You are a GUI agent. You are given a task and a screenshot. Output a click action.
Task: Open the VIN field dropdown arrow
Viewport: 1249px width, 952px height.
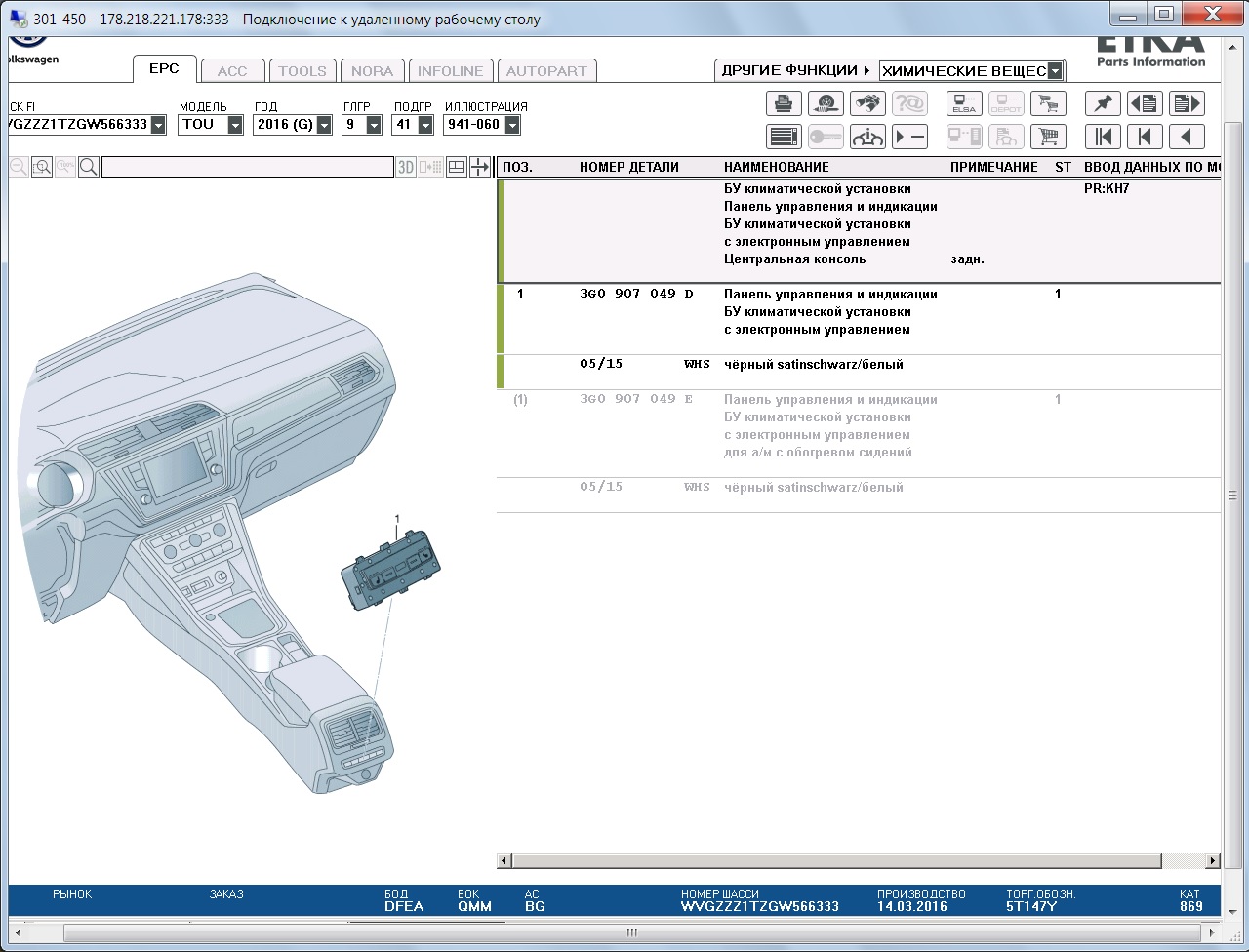(158, 125)
